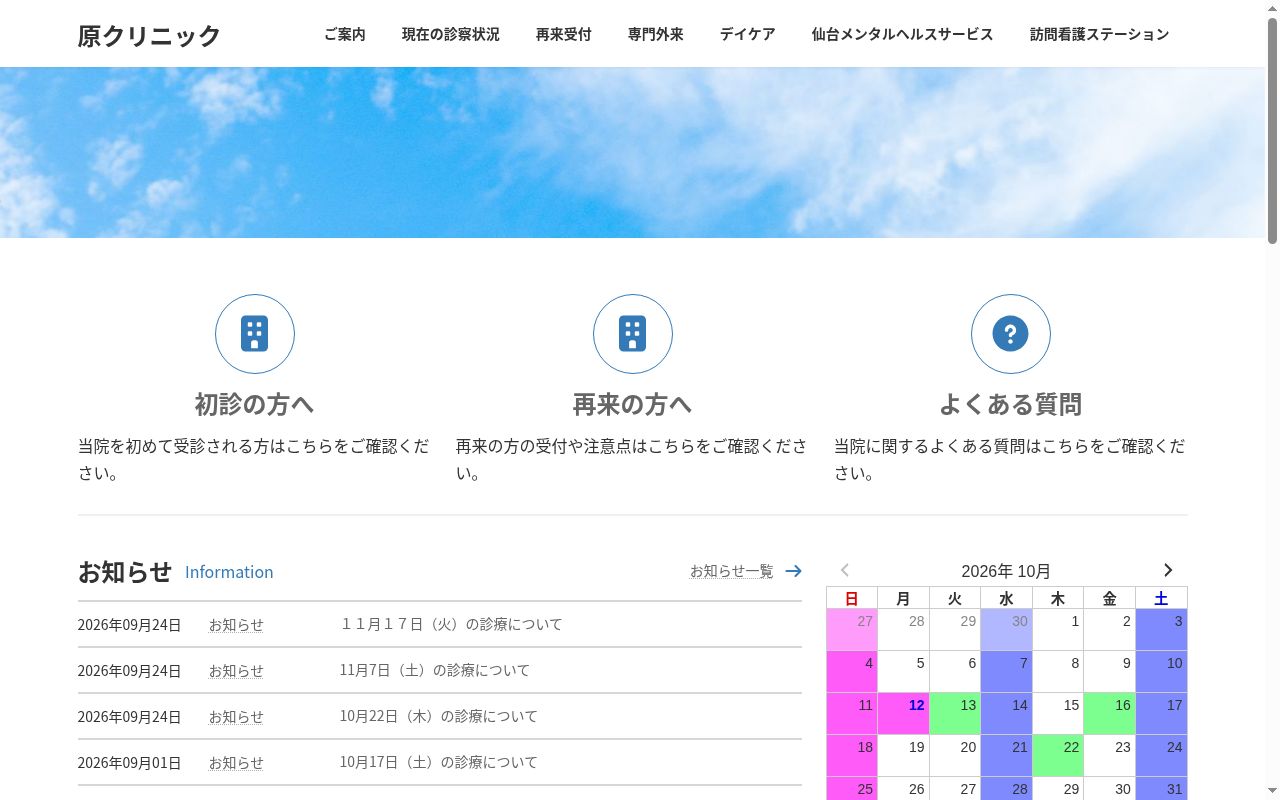Open the question mark icon for よくある質問
The width and height of the screenshot is (1280, 800).
(1011, 334)
